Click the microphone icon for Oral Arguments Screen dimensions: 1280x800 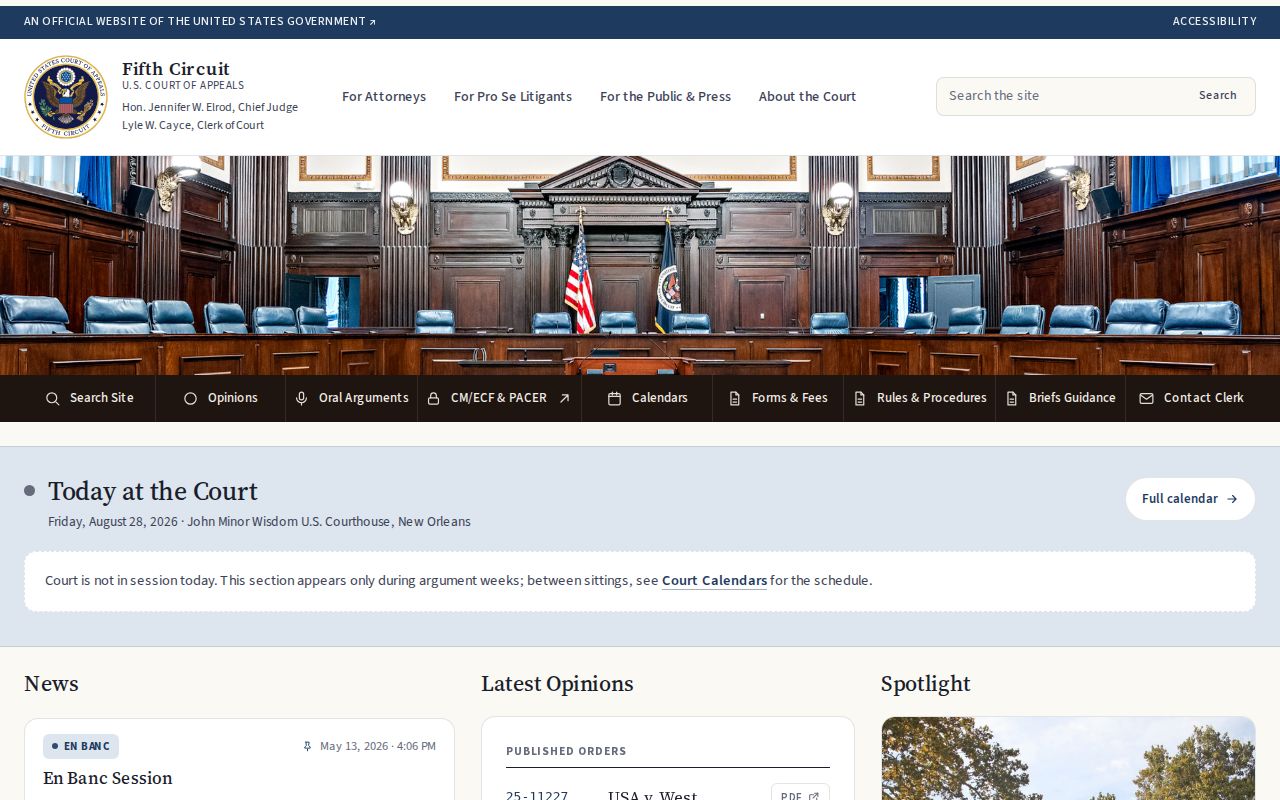301,398
